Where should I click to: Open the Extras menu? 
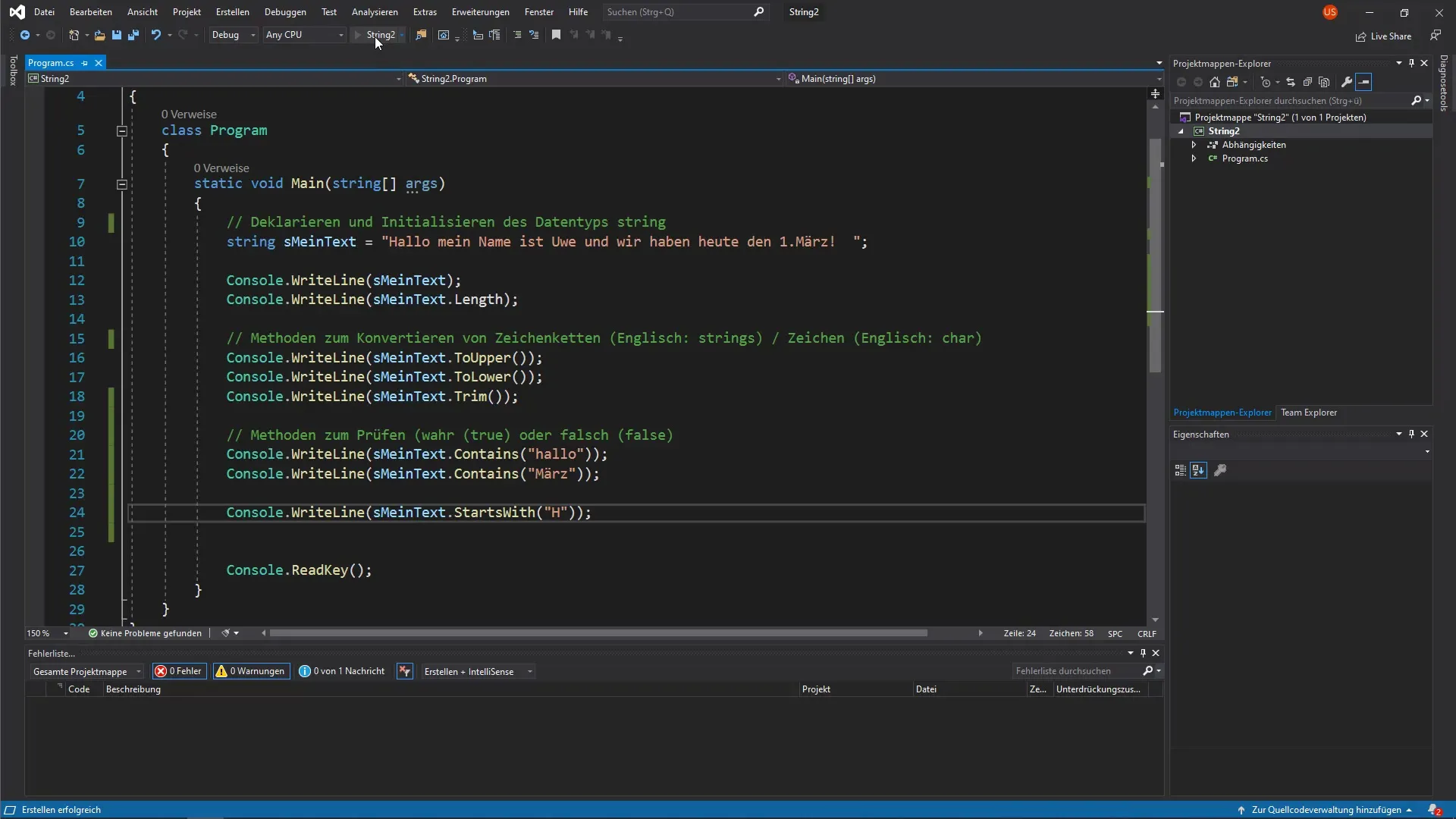pos(425,12)
